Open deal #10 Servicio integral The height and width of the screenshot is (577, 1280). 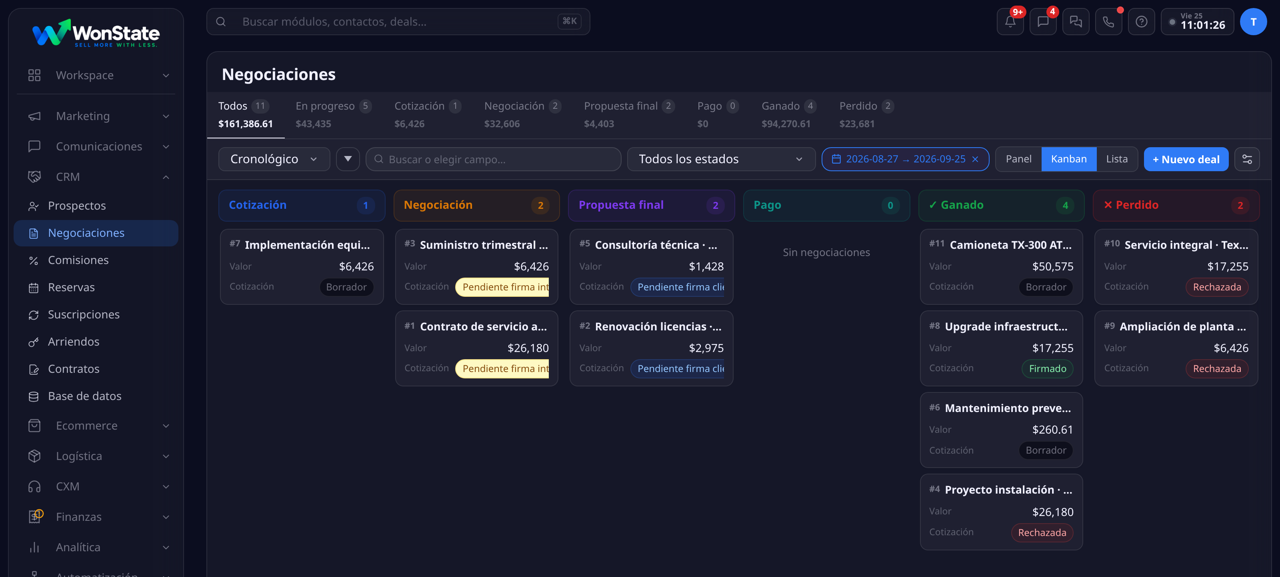(x=1176, y=267)
